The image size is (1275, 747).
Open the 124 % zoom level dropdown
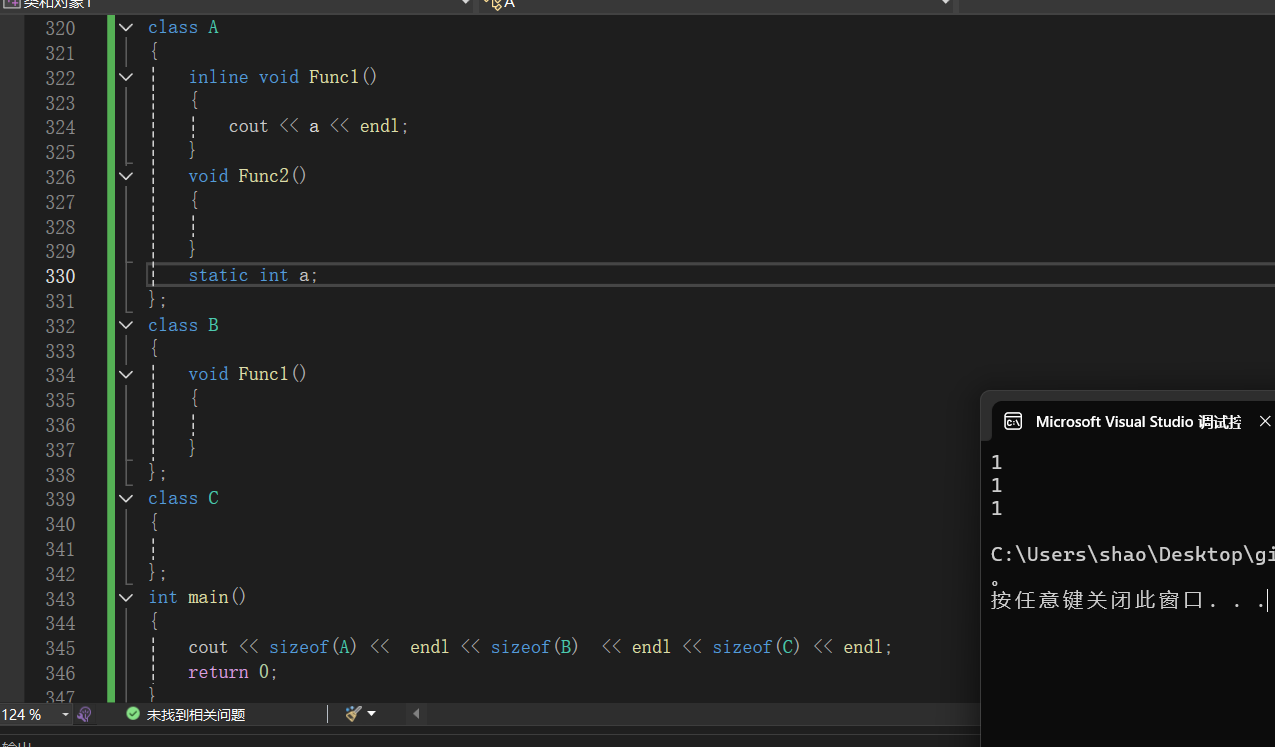click(x=65, y=714)
